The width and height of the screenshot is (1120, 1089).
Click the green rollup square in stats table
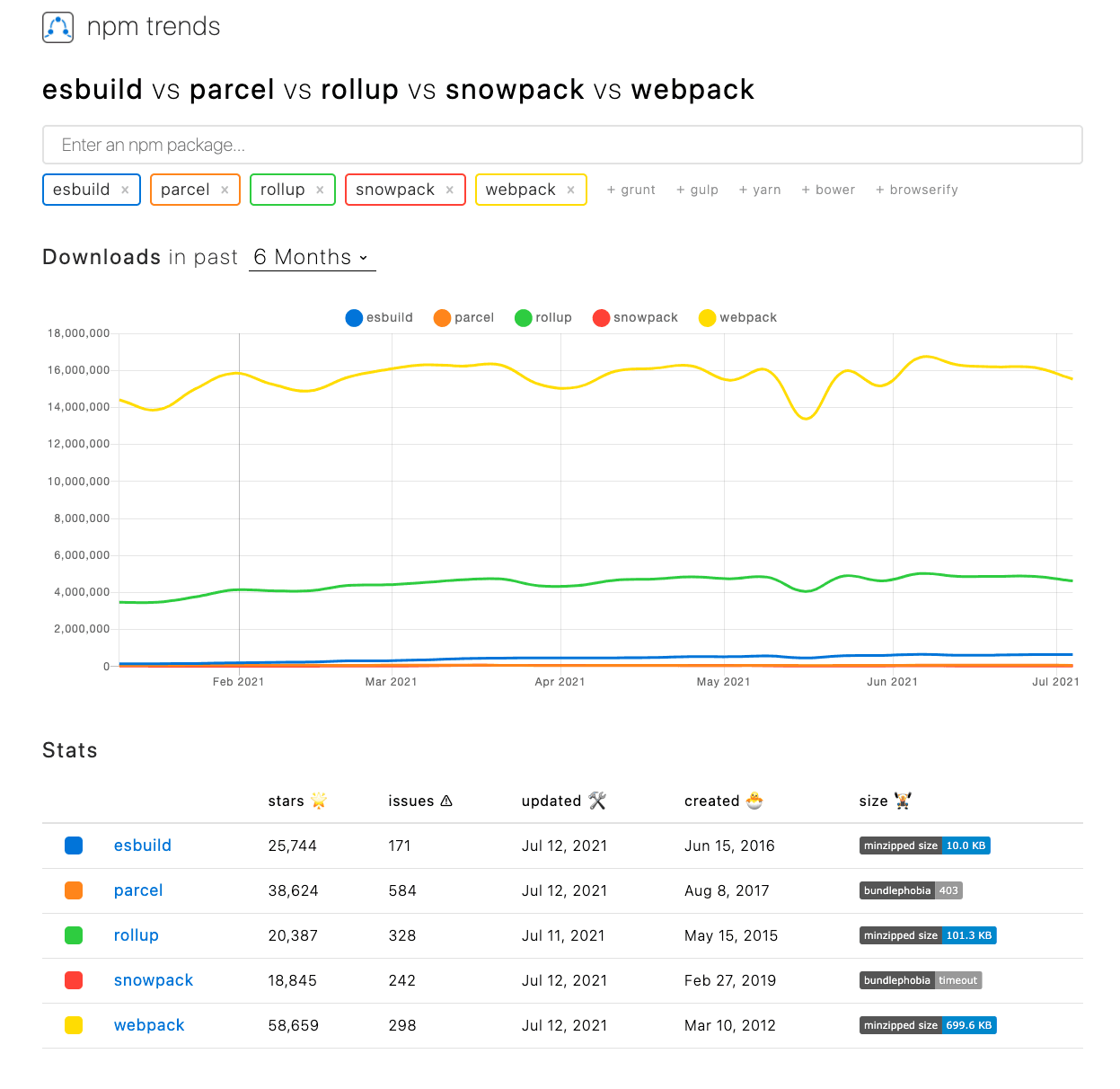coord(74,935)
